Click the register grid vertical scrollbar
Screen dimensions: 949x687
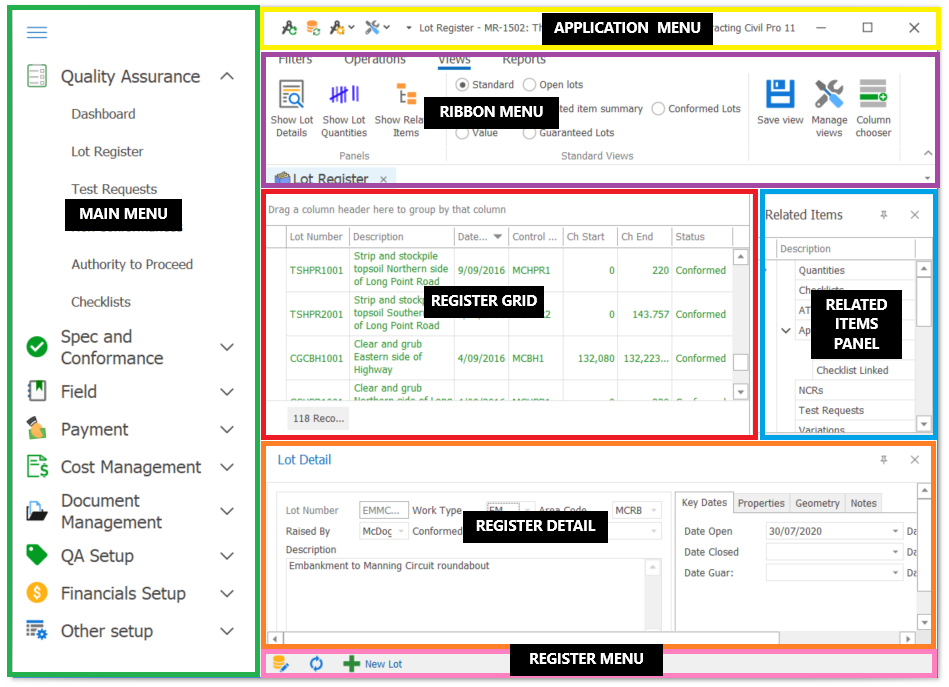pyautogui.click(x=740, y=320)
